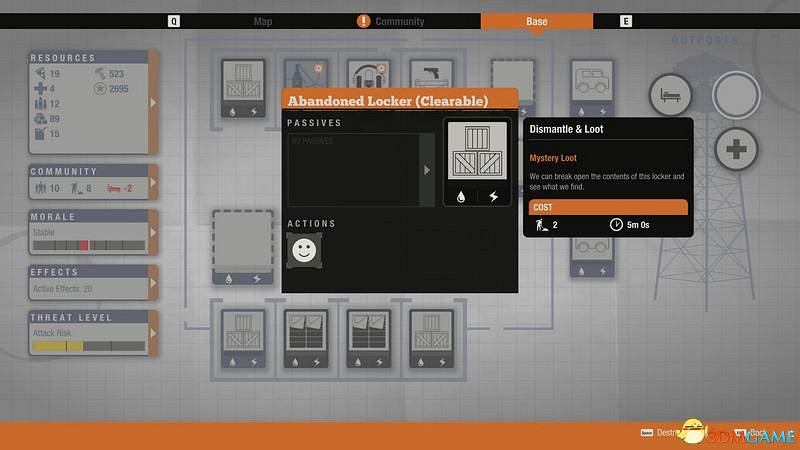
Task: Select the pistol facility tile in top row
Action: coord(430,82)
